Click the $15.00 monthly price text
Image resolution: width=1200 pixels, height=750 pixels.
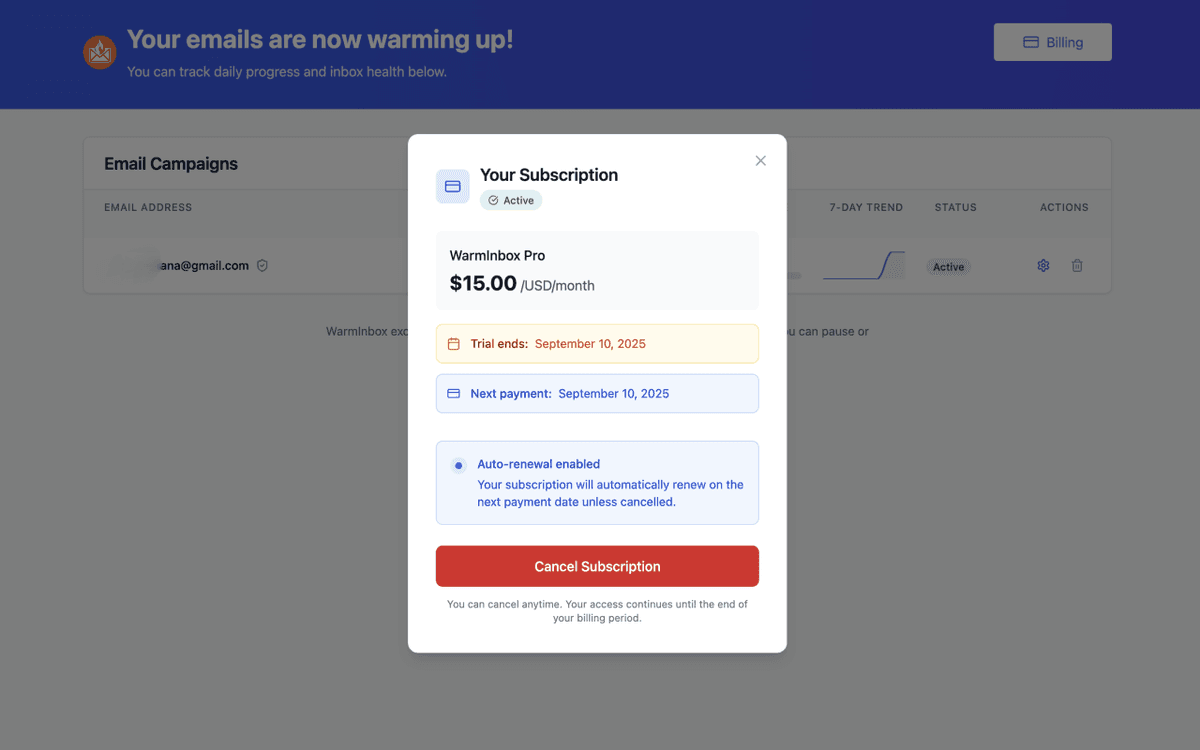tap(483, 283)
